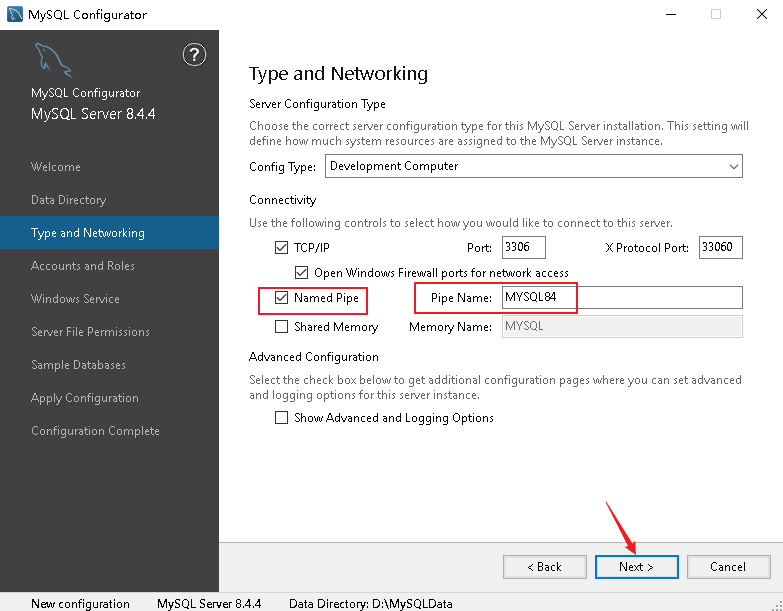Click the Next button
This screenshot has width=783, height=611.
(x=636, y=567)
